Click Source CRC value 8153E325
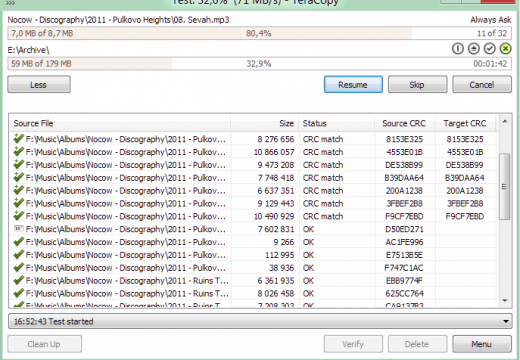 [x=404, y=139]
